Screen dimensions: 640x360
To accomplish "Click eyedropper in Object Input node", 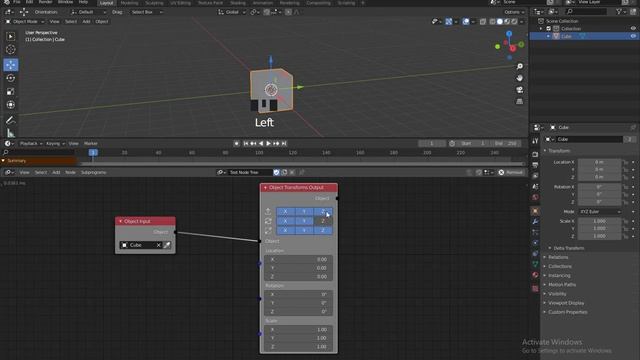I will [167, 245].
